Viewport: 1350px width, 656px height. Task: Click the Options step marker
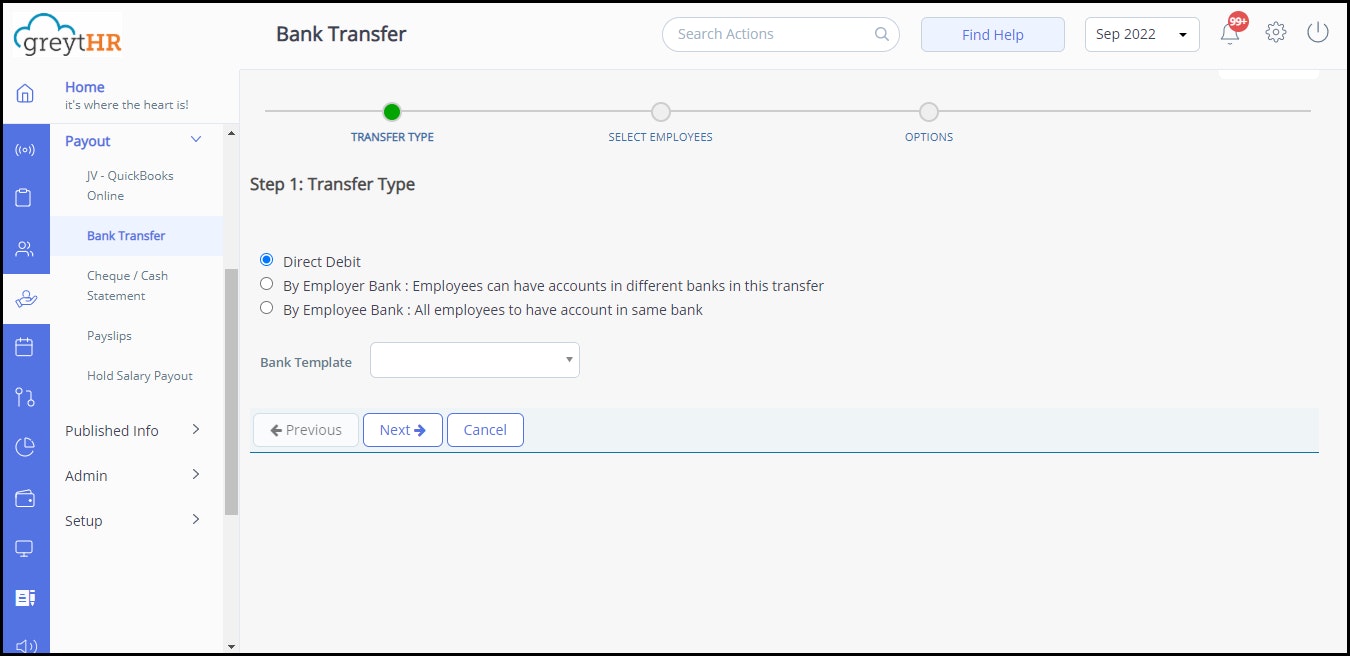929,112
